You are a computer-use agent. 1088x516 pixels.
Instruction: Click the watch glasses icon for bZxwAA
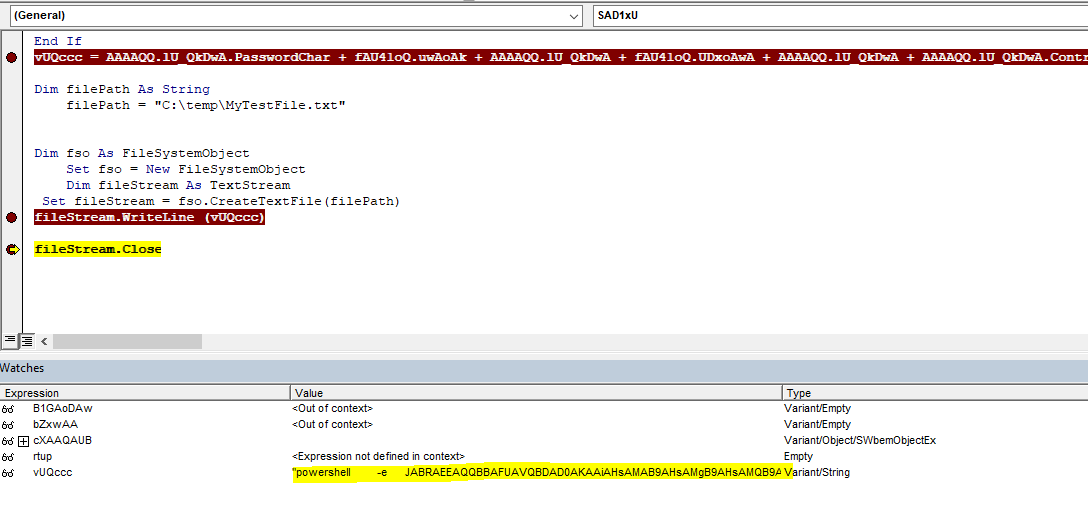(x=8, y=425)
